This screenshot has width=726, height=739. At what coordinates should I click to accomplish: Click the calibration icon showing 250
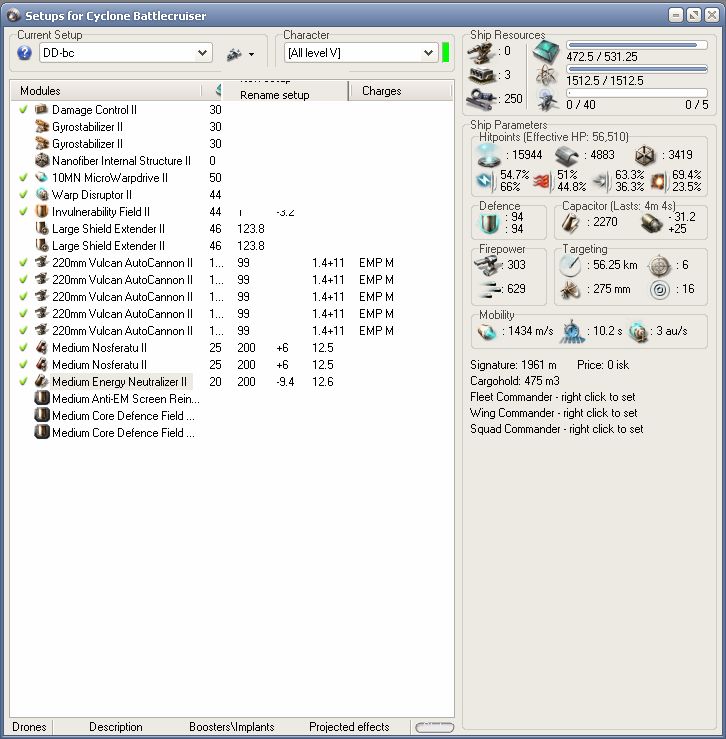tap(480, 99)
